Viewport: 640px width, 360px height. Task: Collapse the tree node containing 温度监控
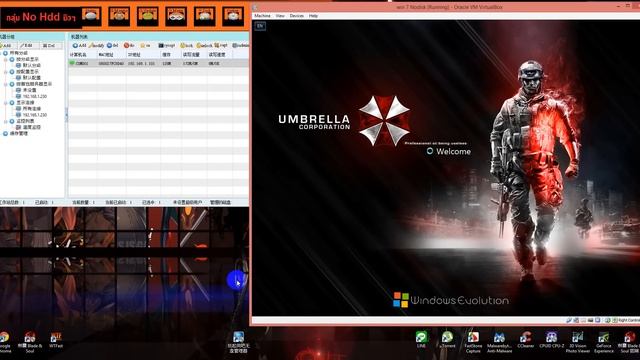(6, 121)
